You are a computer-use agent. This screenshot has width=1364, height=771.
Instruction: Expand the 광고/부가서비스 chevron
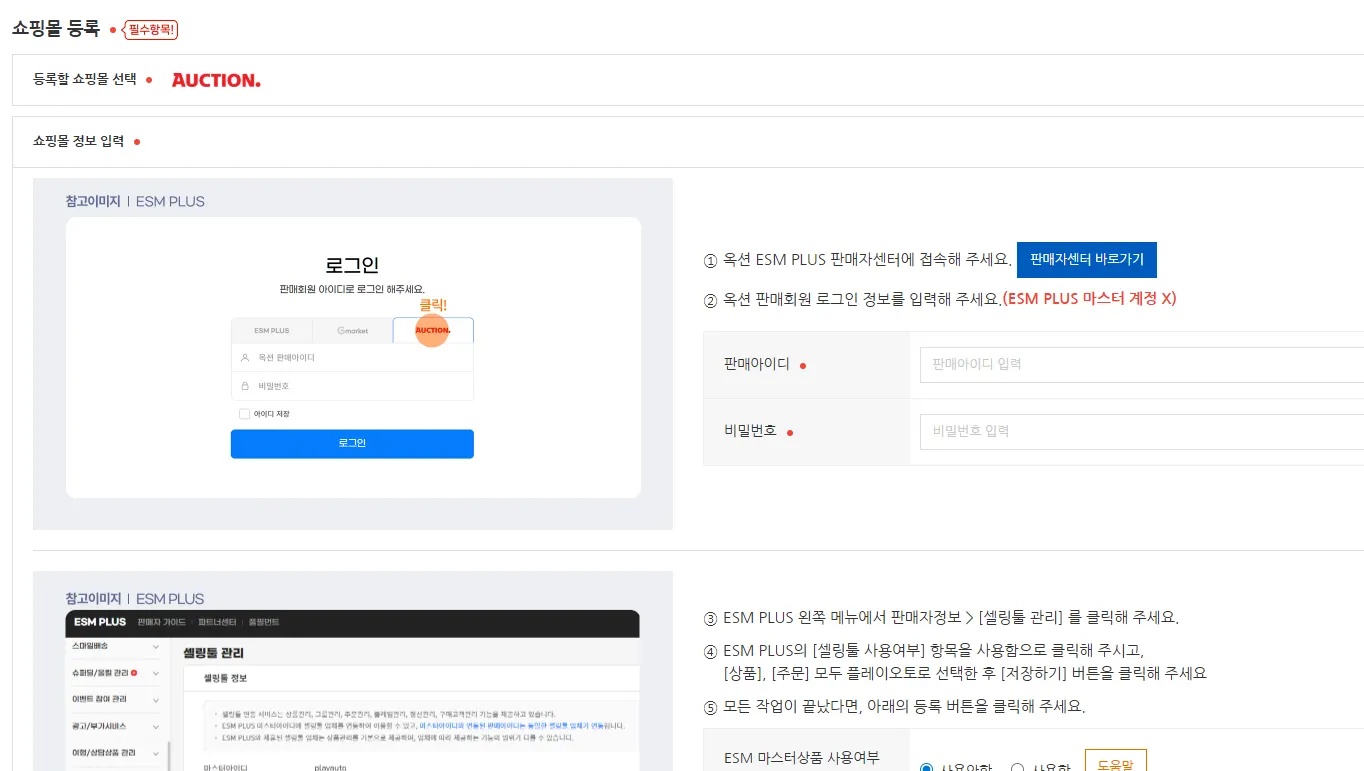[x=156, y=726]
